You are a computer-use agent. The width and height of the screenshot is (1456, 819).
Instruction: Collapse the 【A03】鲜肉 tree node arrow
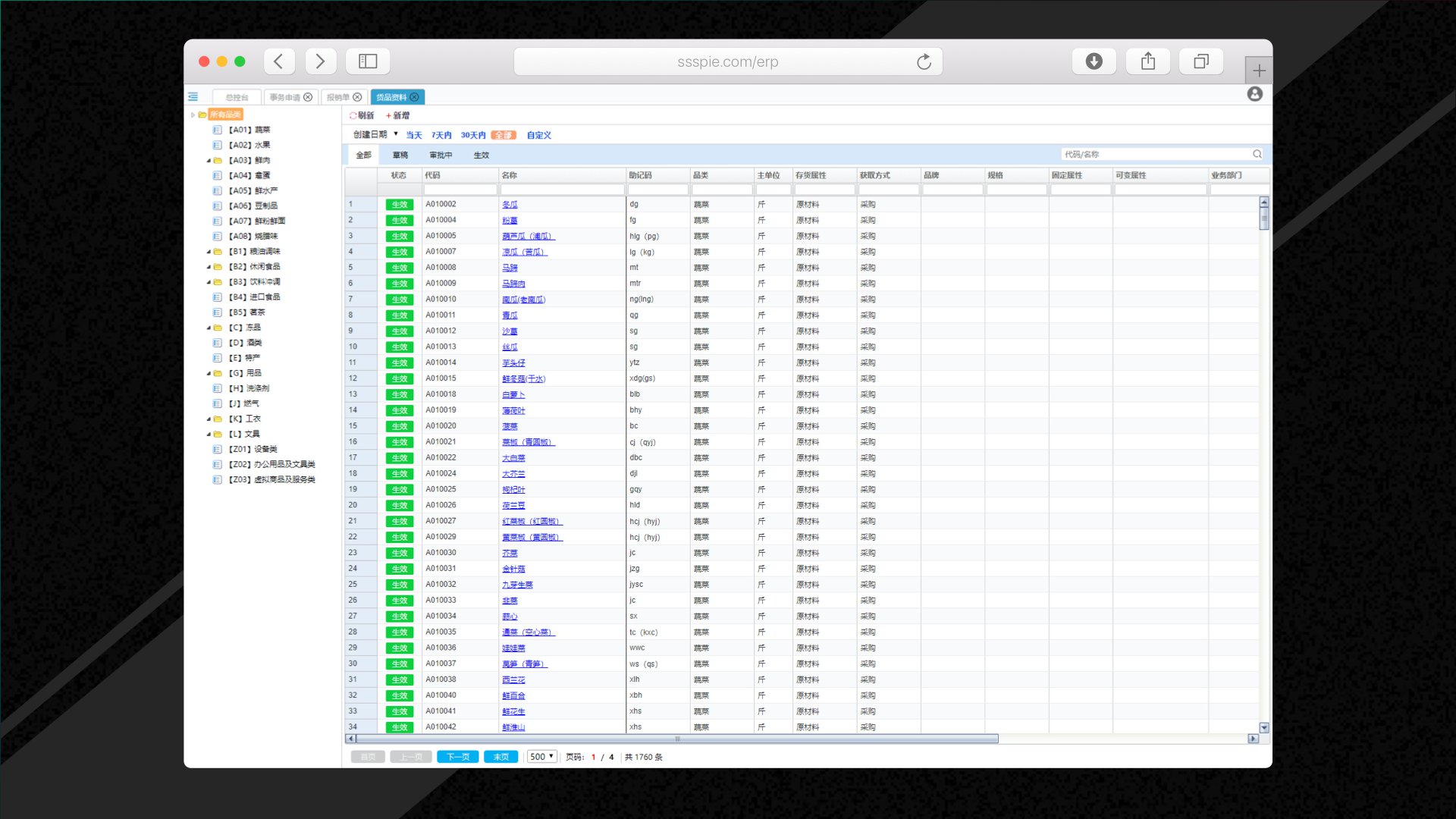[x=209, y=160]
